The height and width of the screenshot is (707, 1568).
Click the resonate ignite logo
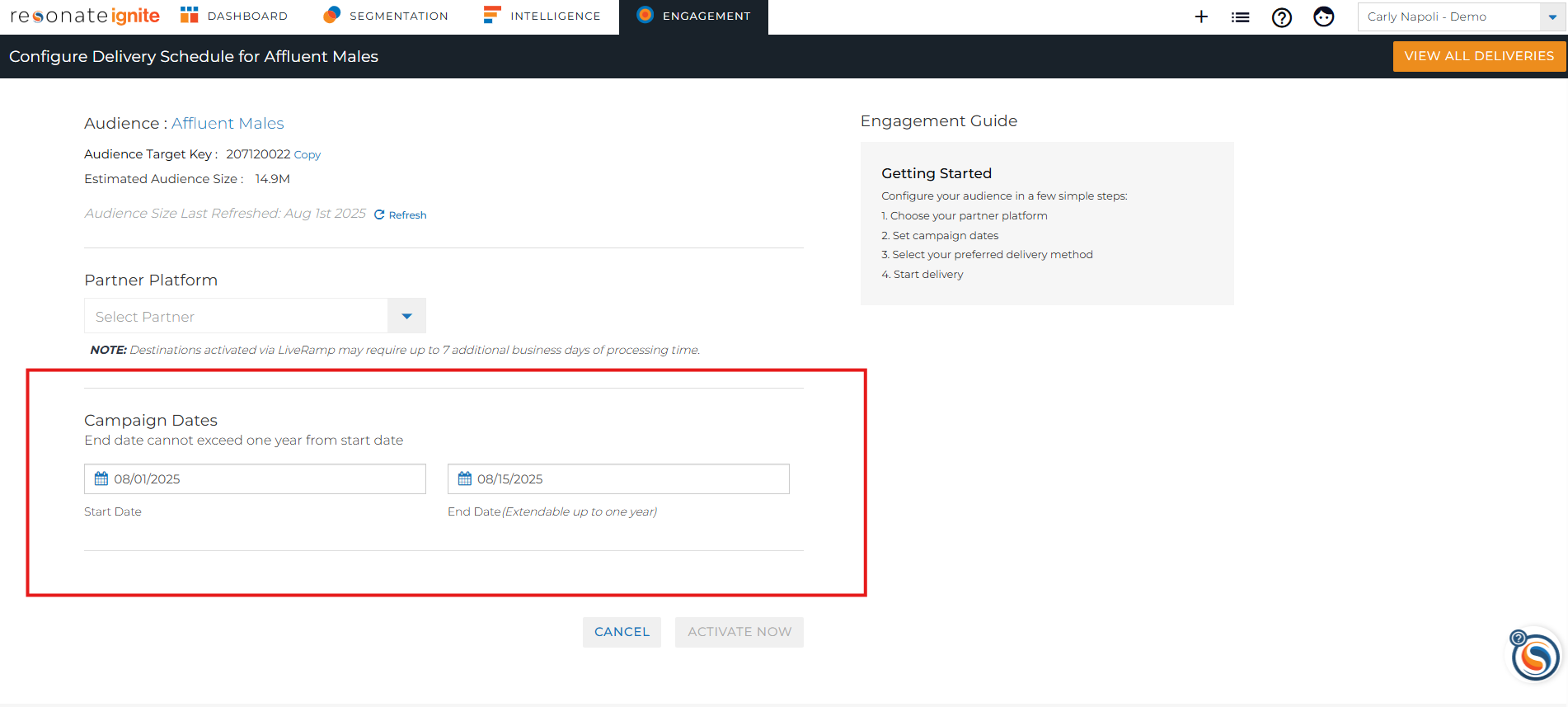(85, 16)
